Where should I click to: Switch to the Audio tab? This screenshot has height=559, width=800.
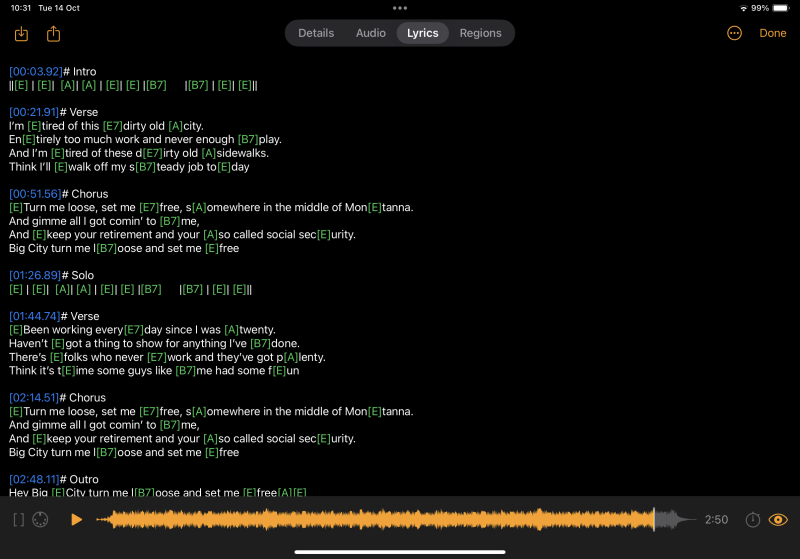pos(371,33)
